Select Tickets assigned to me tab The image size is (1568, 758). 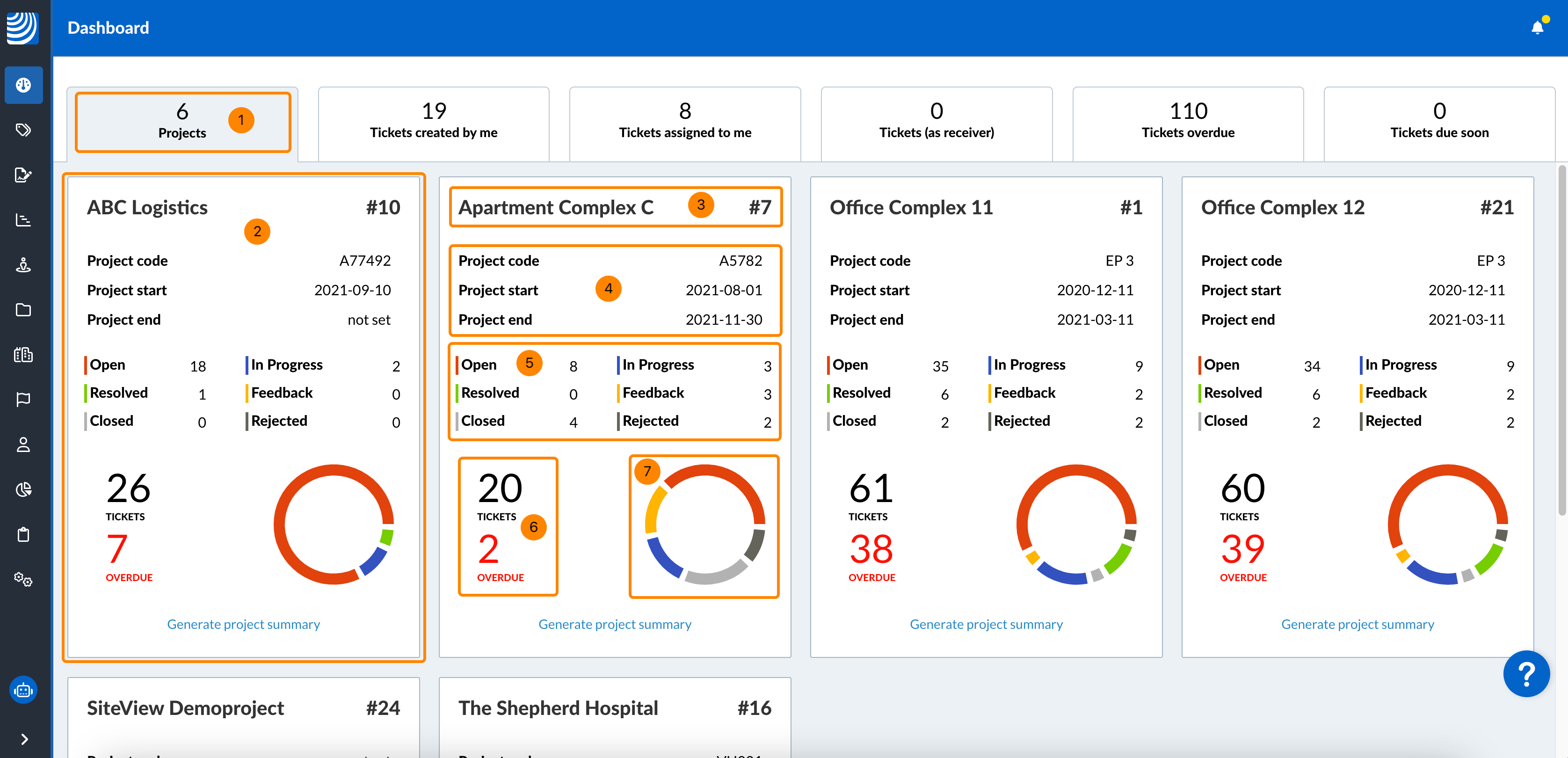pyautogui.click(x=685, y=122)
